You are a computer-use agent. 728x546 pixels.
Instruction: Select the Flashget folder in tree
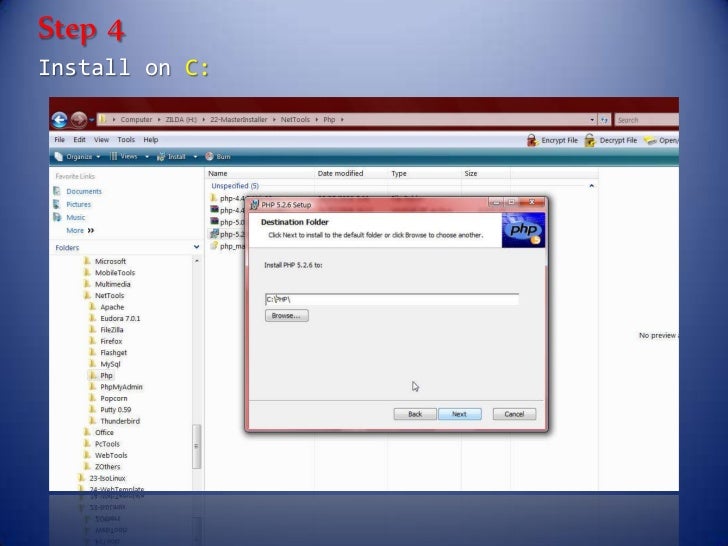113,353
